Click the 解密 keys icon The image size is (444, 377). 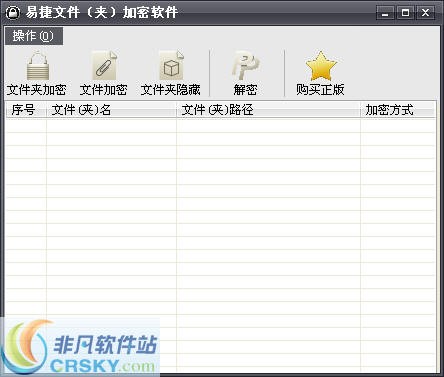(x=246, y=65)
